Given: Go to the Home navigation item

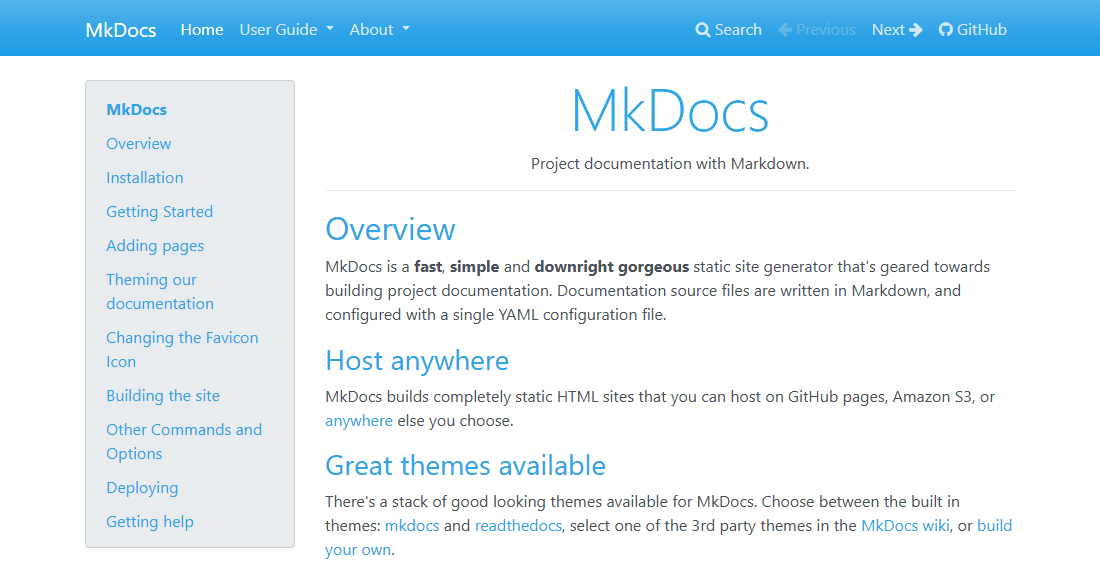Looking at the screenshot, I should tap(202, 29).
